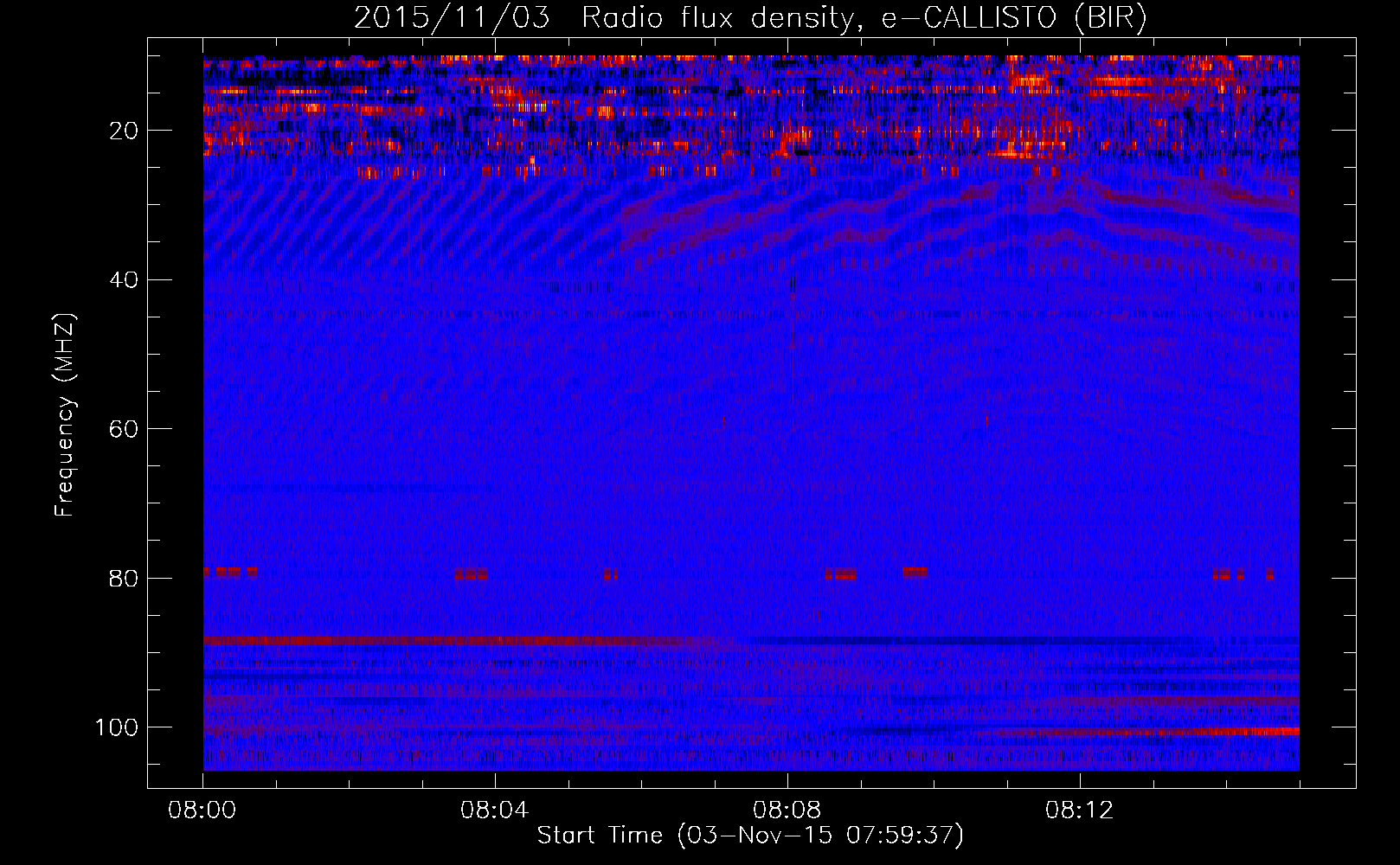
Task: Click the "Start Time (03-Nov-15 07:59:37)" axis label
Action: 750,836
